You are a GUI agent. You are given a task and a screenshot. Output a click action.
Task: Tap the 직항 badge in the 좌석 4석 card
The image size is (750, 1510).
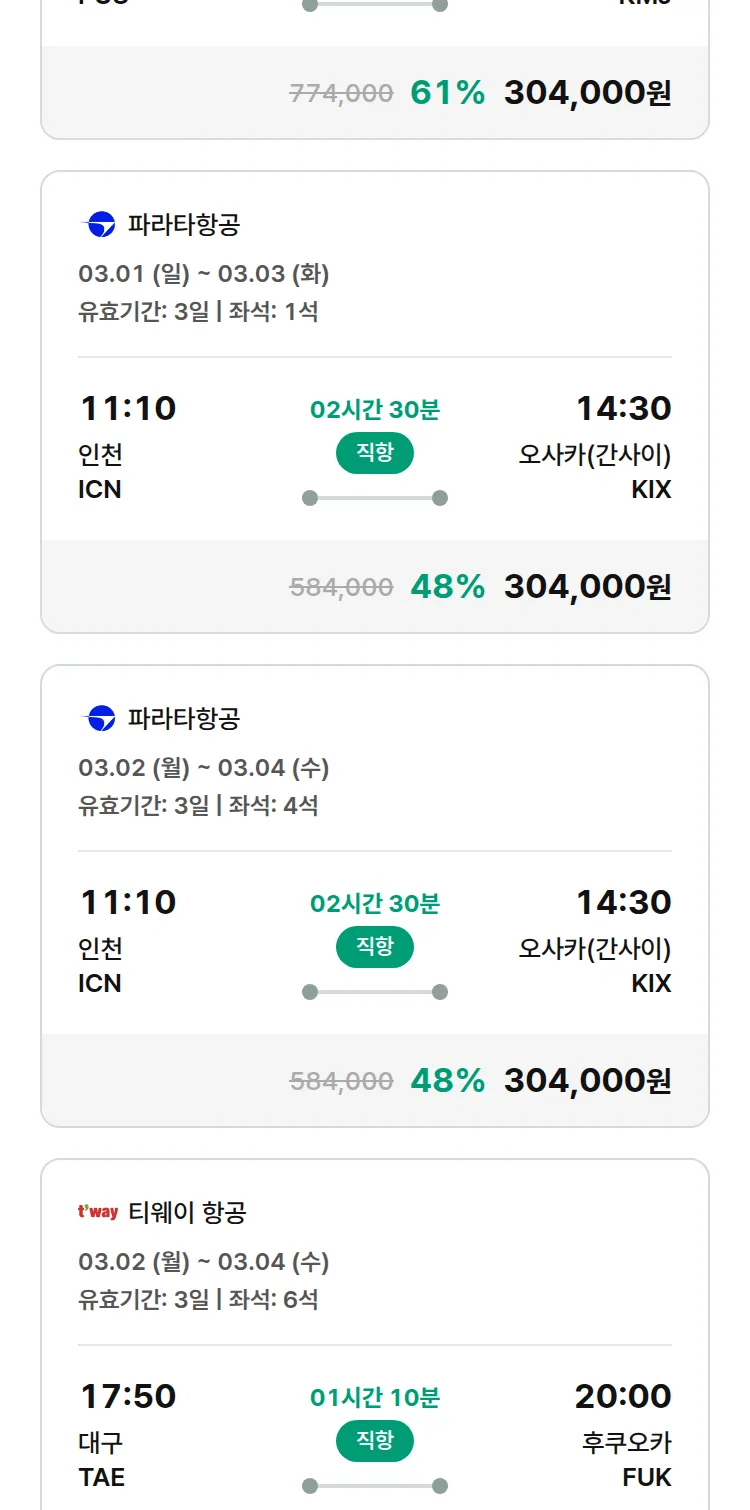point(374,947)
